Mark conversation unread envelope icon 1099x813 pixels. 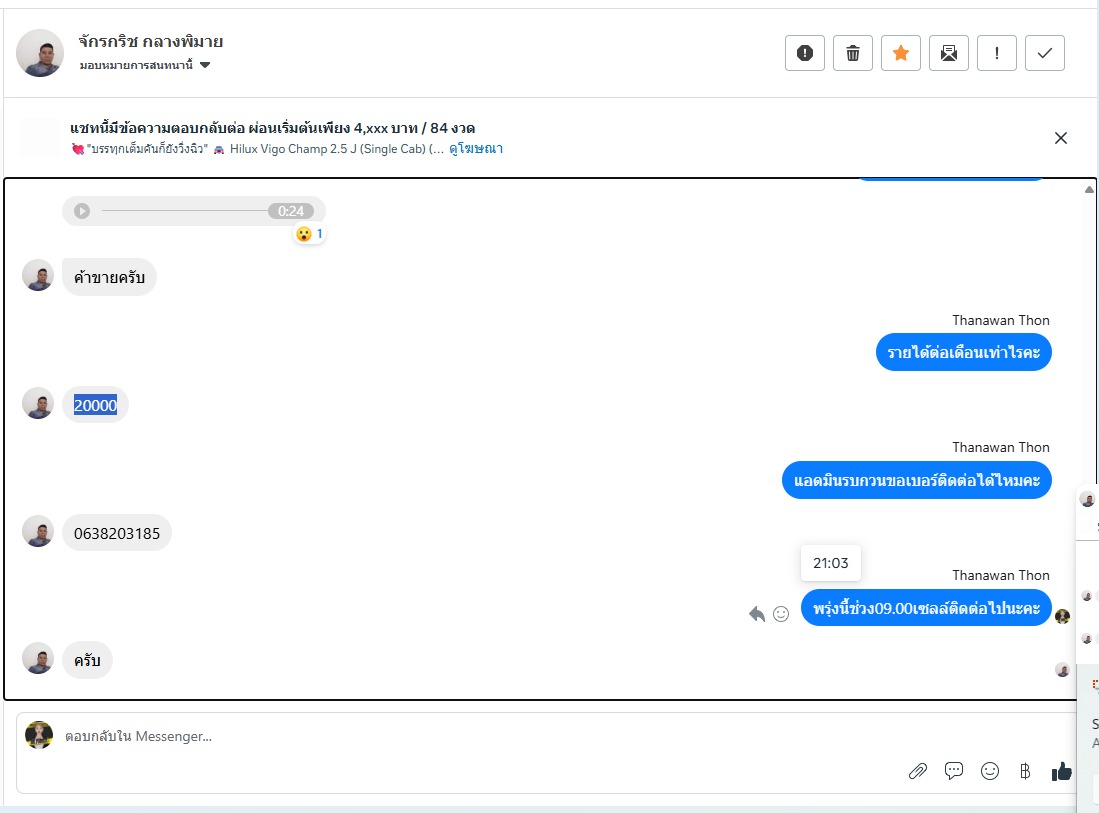(949, 53)
